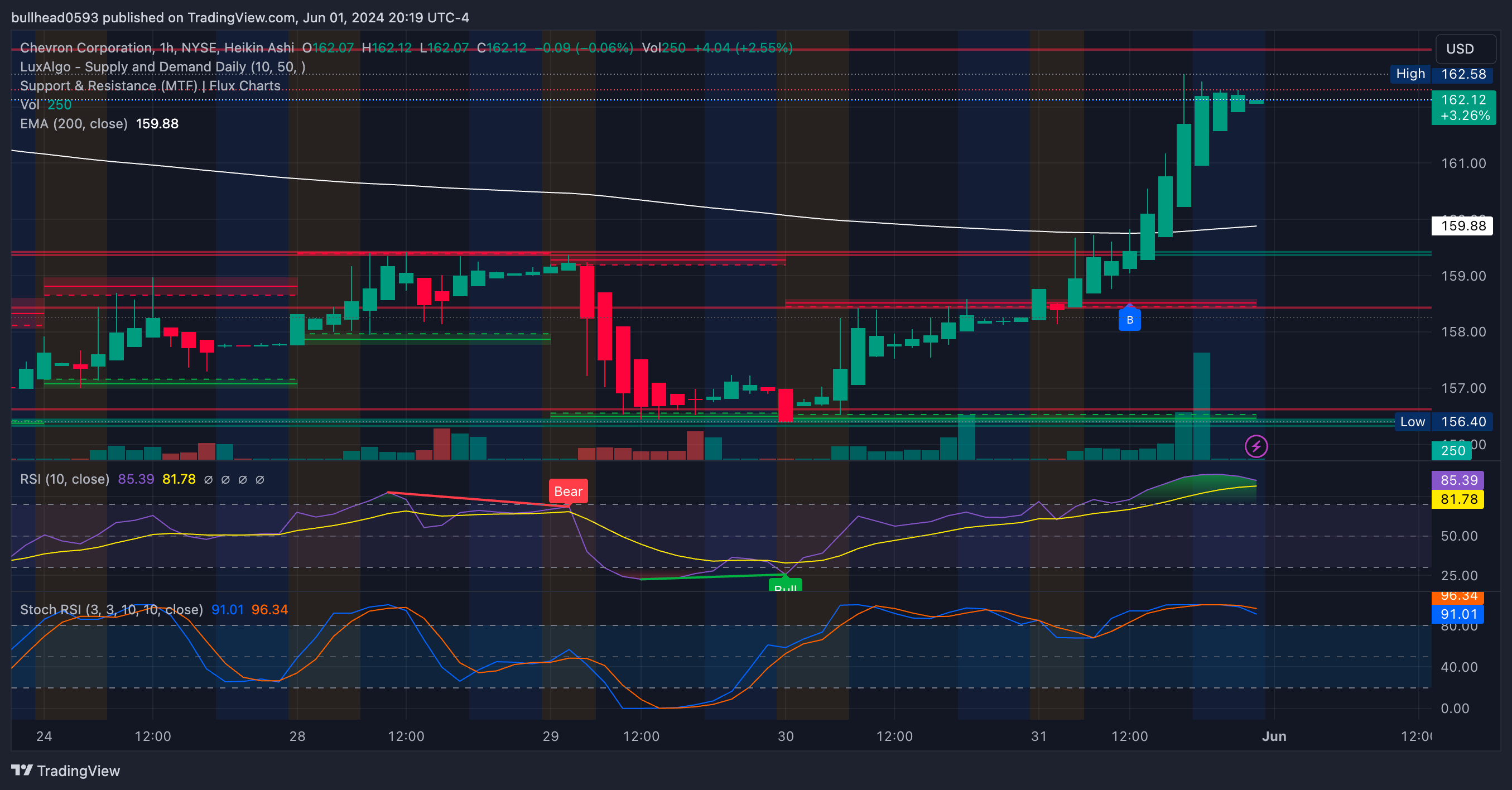Click the open price O162.07 value
Screen dimensions: 1512x790
click(x=328, y=47)
